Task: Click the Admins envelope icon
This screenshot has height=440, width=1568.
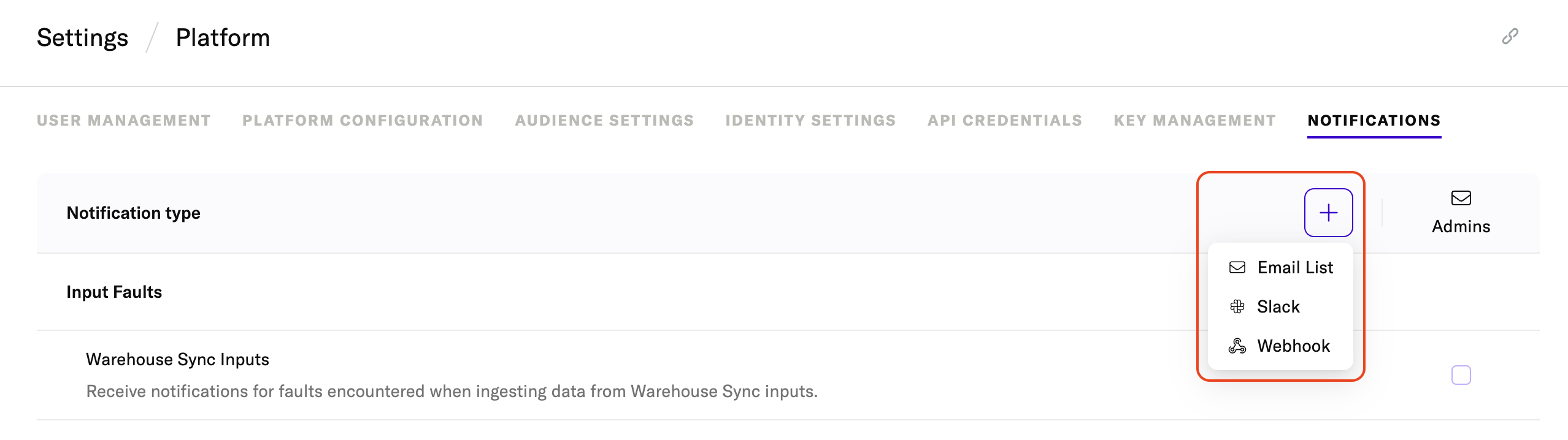Action: coord(1461,198)
